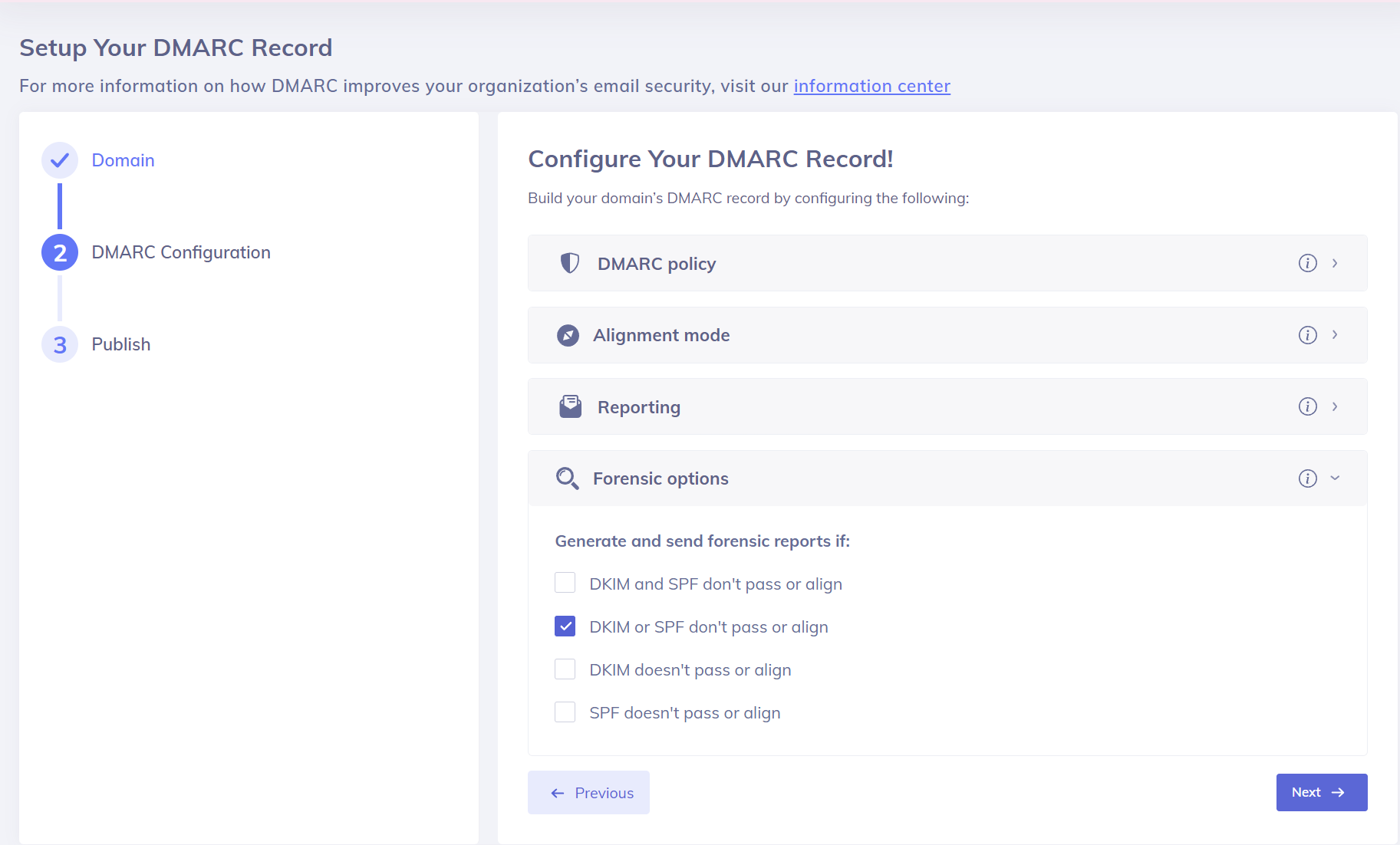Click the DMARC policy shield icon
Image resolution: width=1400 pixels, height=845 pixels.
569,263
